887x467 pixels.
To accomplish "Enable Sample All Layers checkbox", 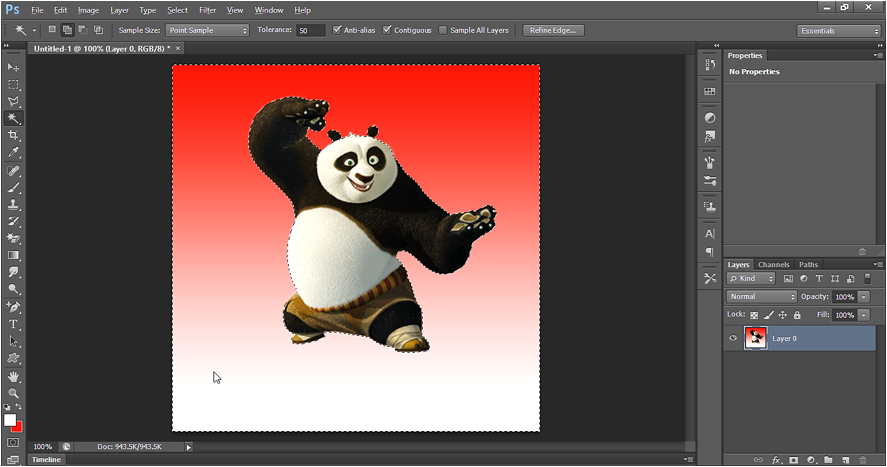I will click(443, 30).
